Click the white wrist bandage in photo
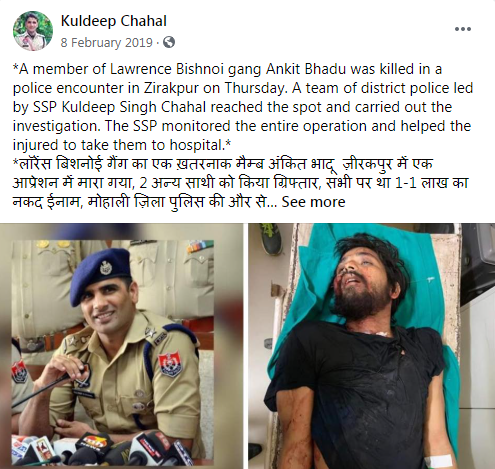This screenshot has height=469, width=495. pos(438,461)
